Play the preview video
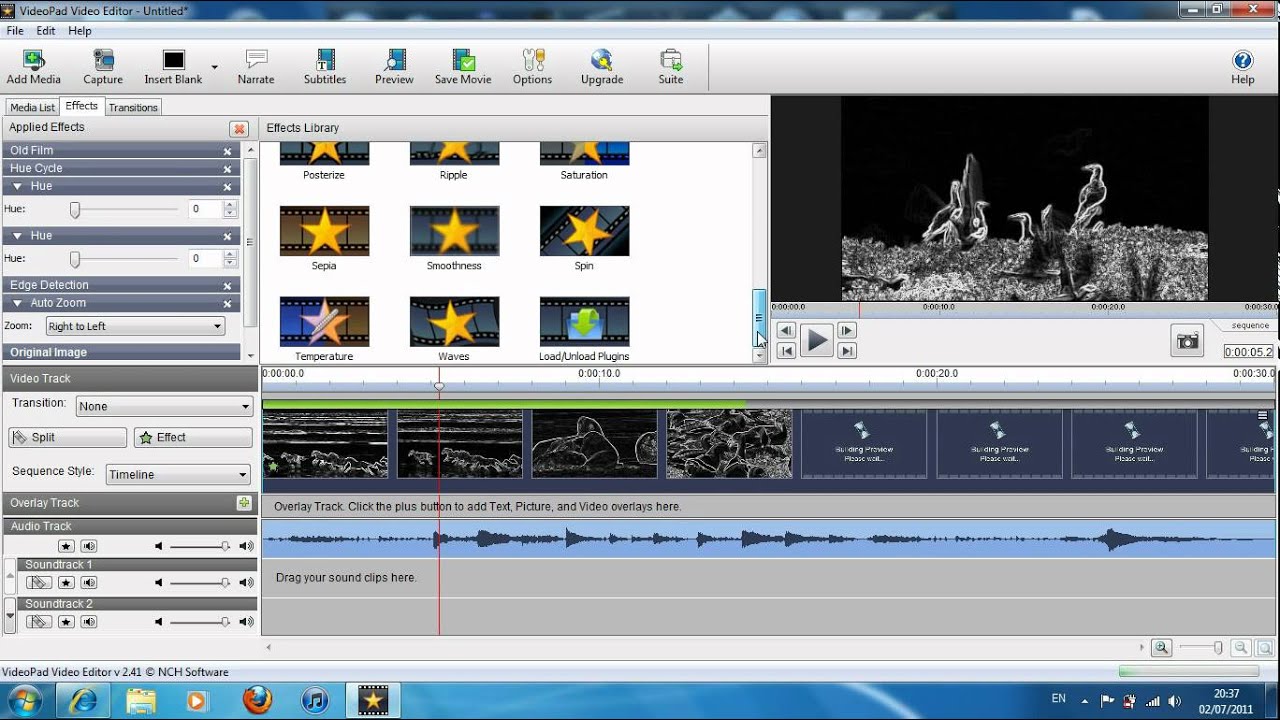The image size is (1280, 720). pos(817,341)
